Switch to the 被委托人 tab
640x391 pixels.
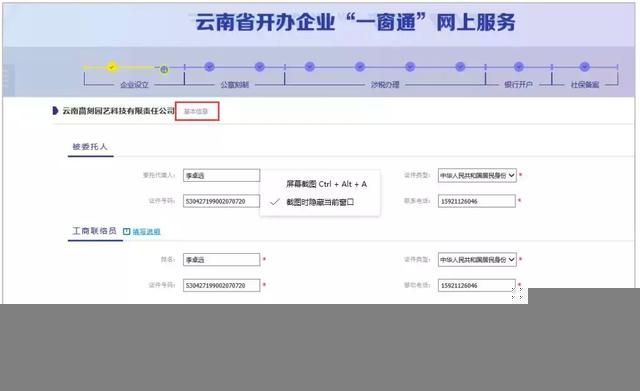click(x=90, y=147)
